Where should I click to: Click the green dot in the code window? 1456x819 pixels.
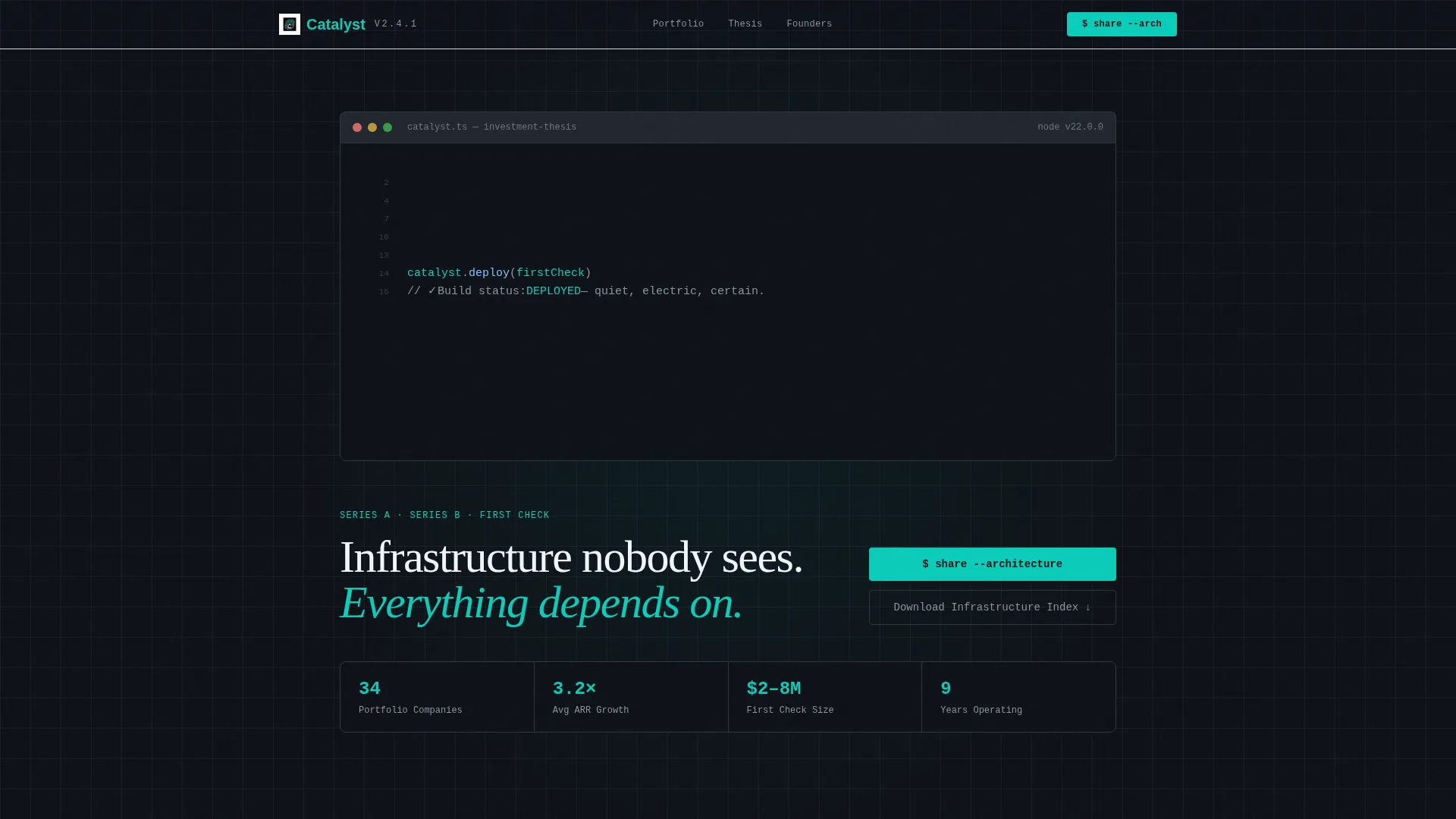[388, 127]
